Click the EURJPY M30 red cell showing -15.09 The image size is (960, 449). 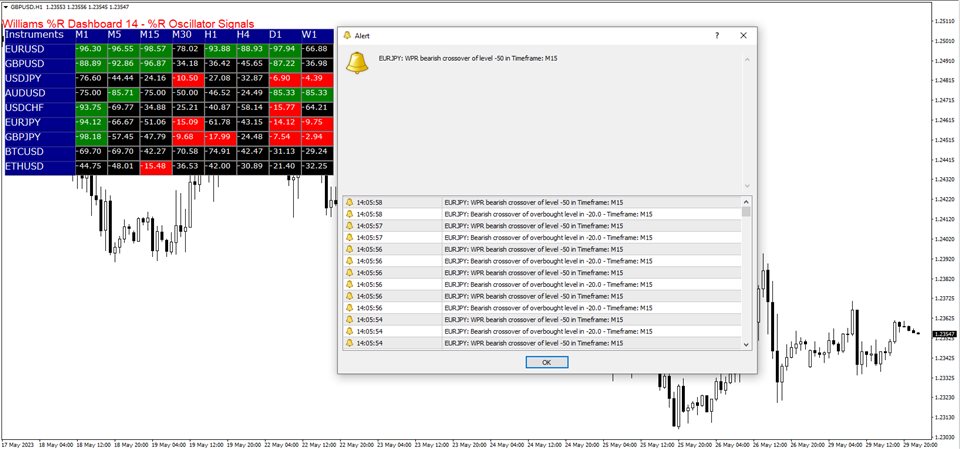click(188, 123)
